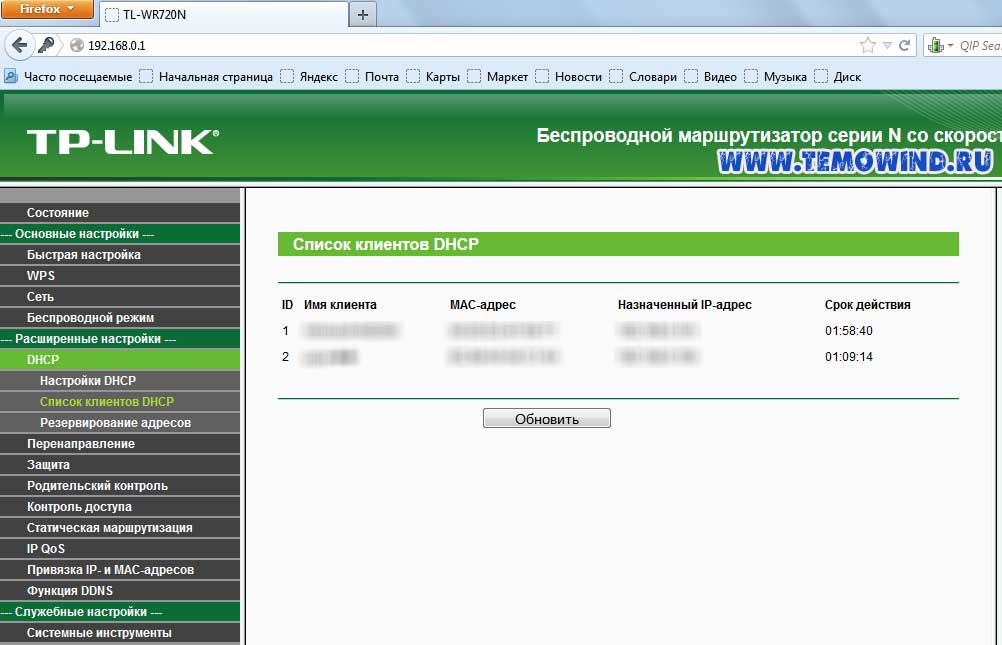Viewport: 1002px width, 645px height.
Task: Open Родительский контроль in sidebar
Action: coord(120,486)
